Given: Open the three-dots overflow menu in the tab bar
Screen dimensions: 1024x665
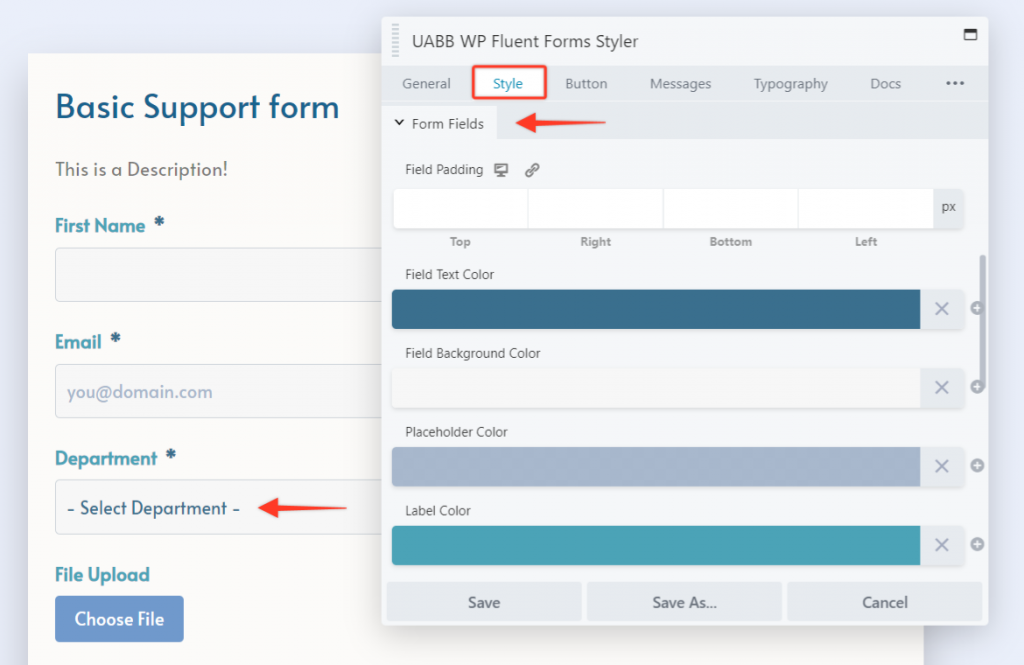Looking at the screenshot, I should [955, 84].
